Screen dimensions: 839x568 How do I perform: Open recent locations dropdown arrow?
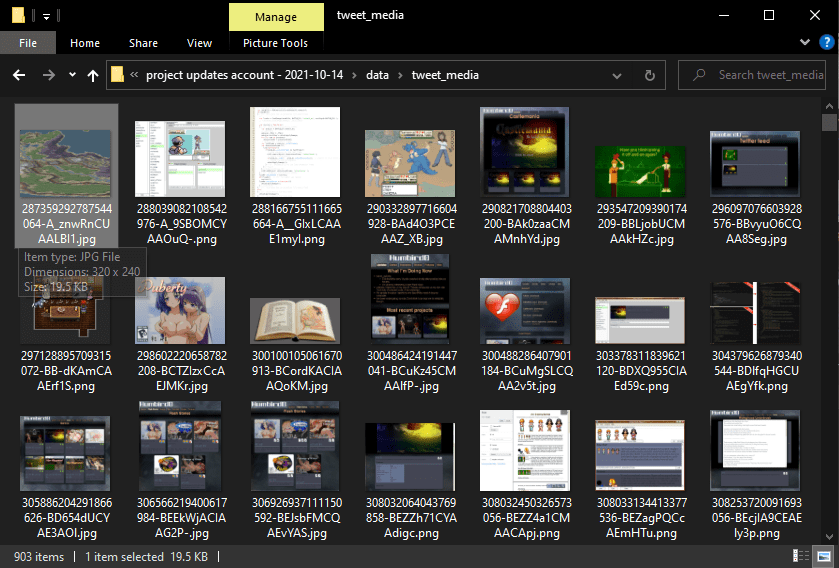[72, 75]
